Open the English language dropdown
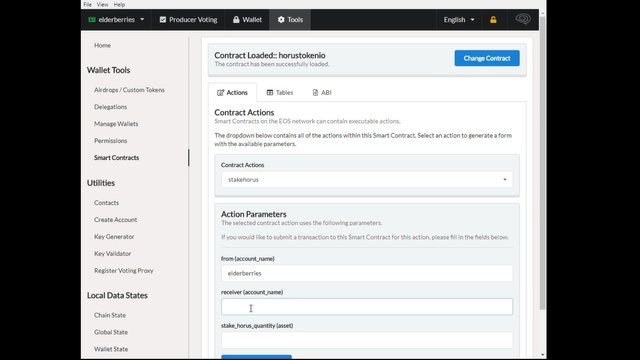The height and width of the screenshot is (360, 640). point(459,20)
